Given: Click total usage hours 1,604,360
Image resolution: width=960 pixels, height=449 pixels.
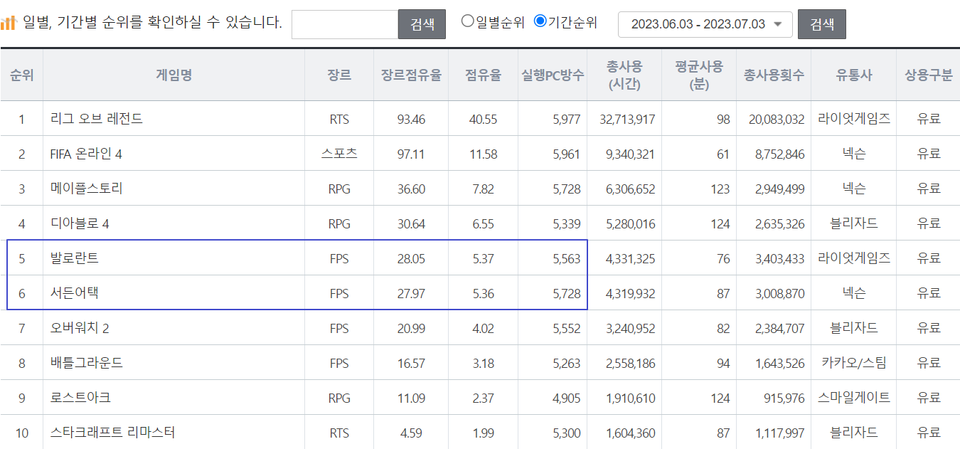Looking at the screenshot, I should pos(630,434).
